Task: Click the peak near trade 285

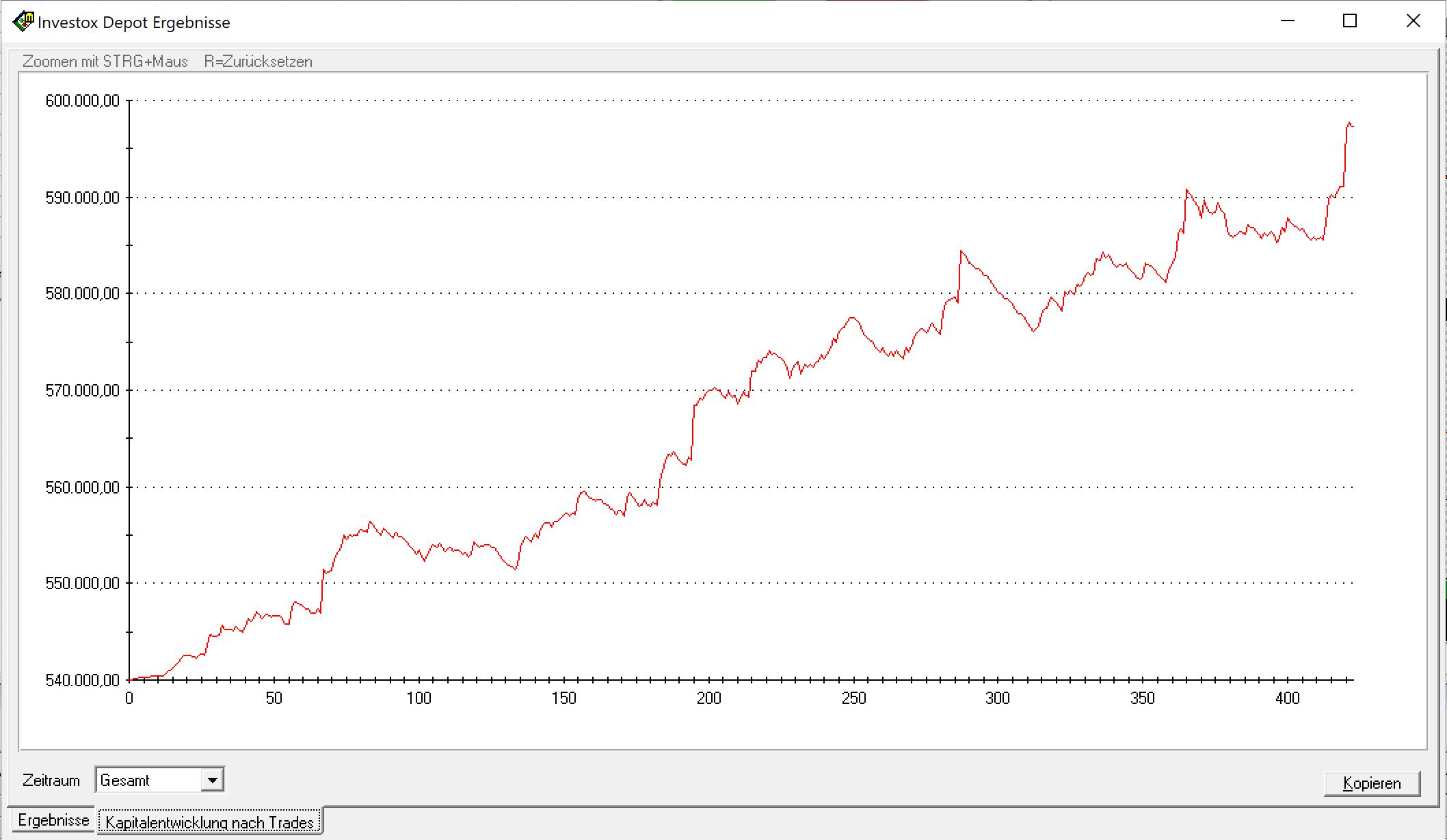Action: pyautogui.click(x=960, y=250)
